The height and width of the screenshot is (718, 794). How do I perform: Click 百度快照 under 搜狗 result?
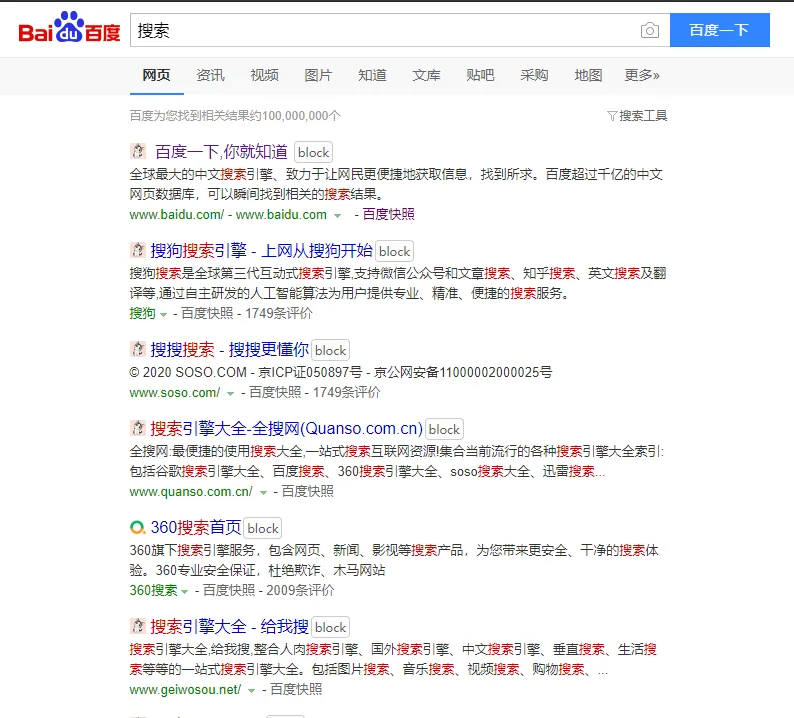[207, 313]
